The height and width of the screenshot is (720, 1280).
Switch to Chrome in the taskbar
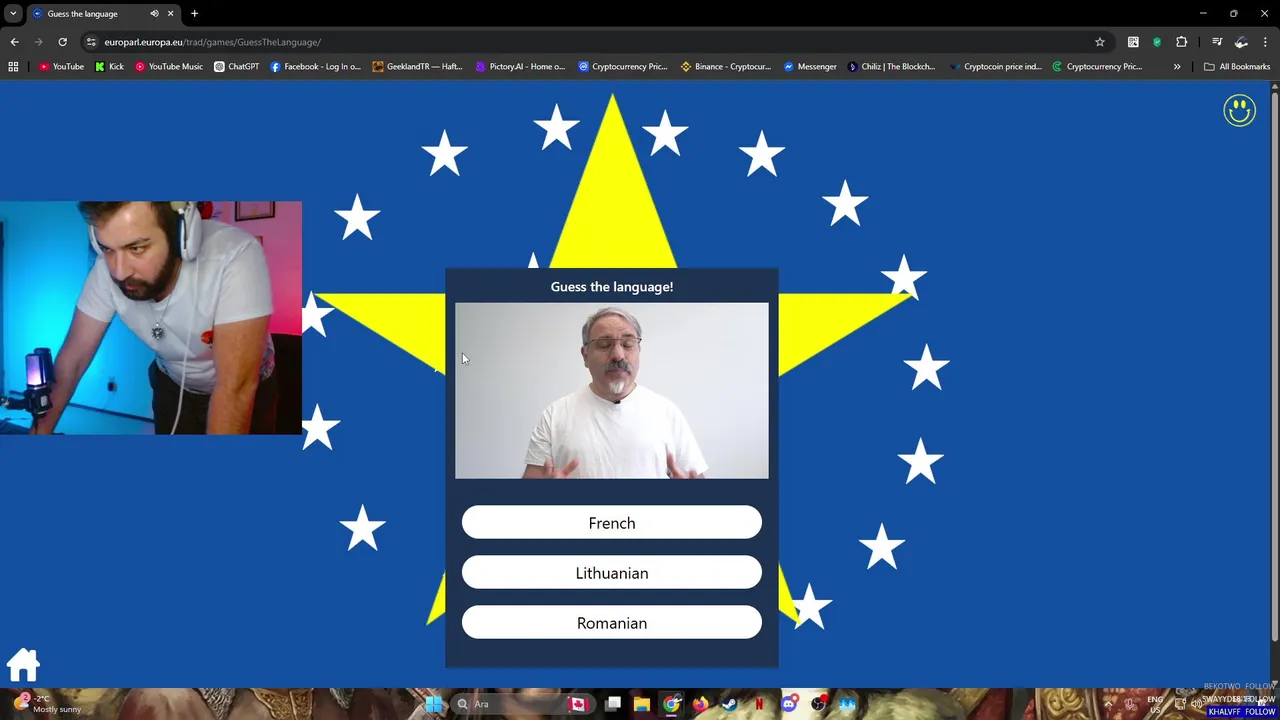pos(671,704)
